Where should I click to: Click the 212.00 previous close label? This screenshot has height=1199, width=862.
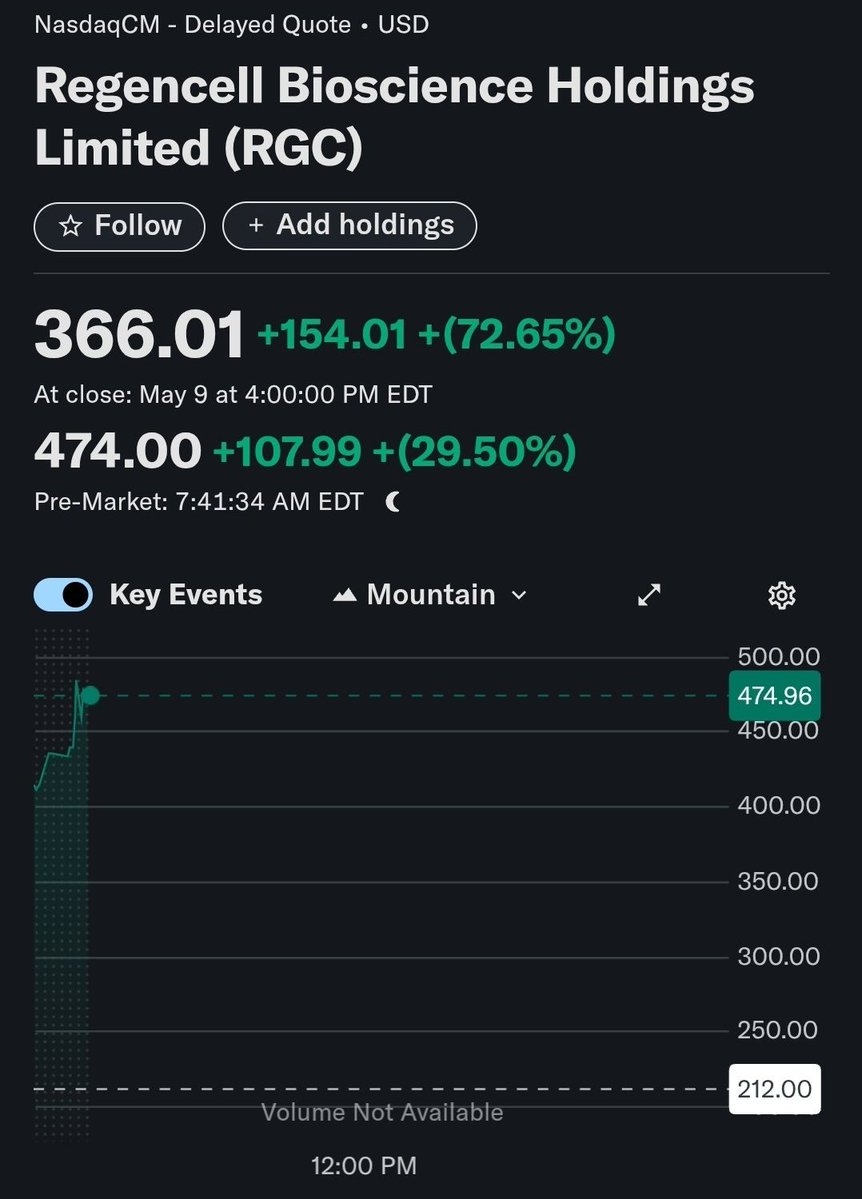775,1089
